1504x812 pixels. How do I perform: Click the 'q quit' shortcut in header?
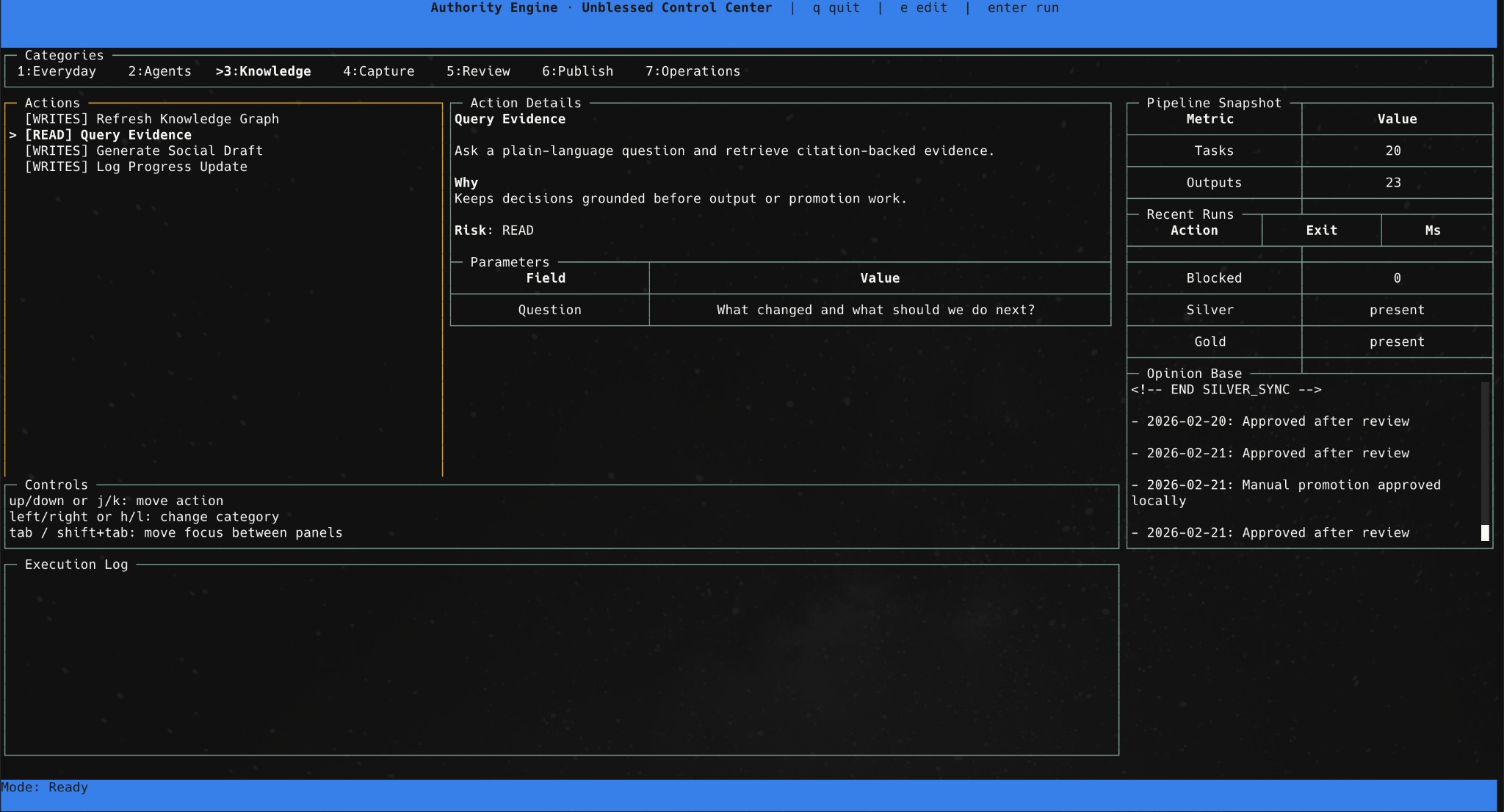836,8
